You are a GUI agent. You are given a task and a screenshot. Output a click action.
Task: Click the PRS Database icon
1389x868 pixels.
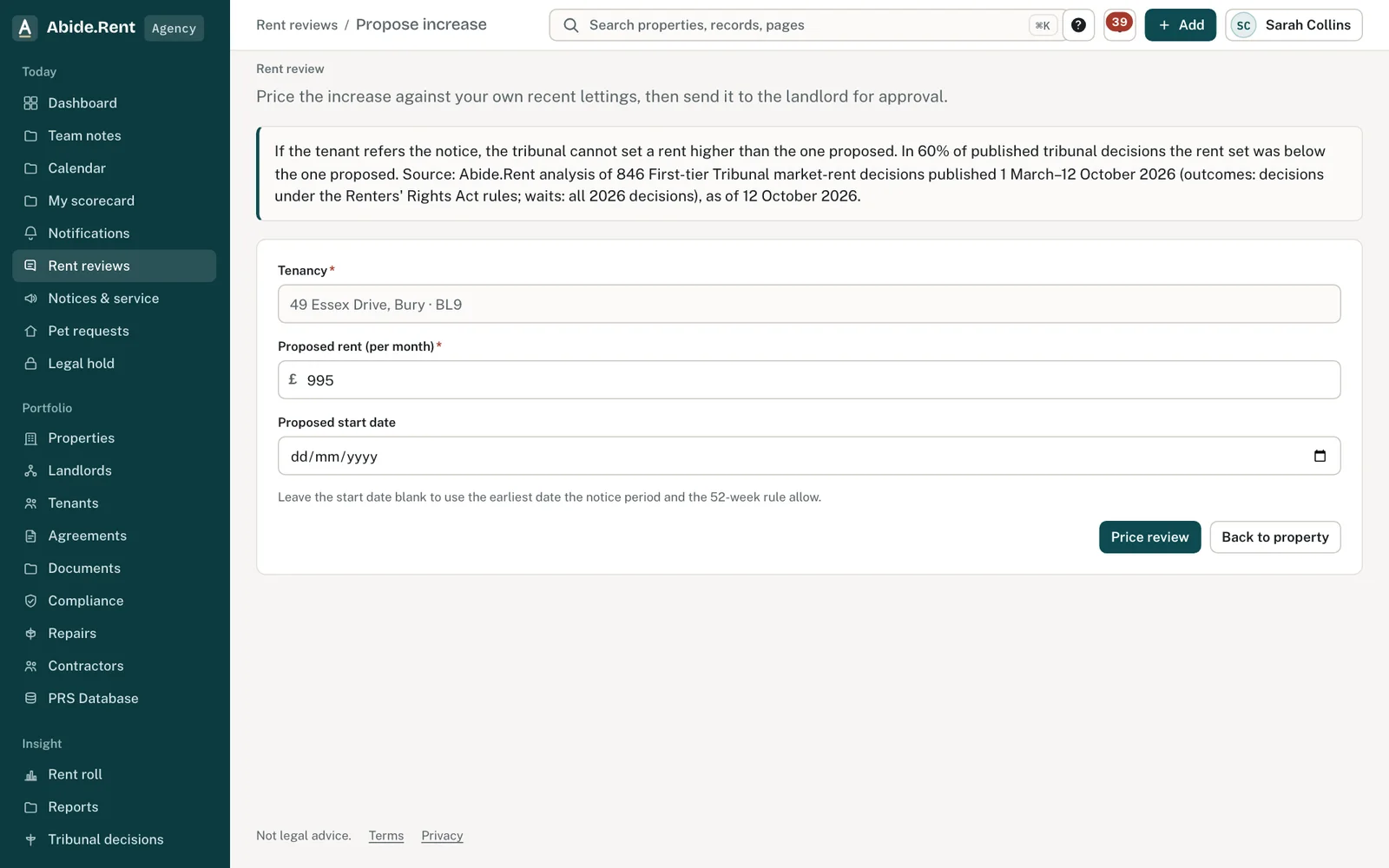(x=31, y=699)
